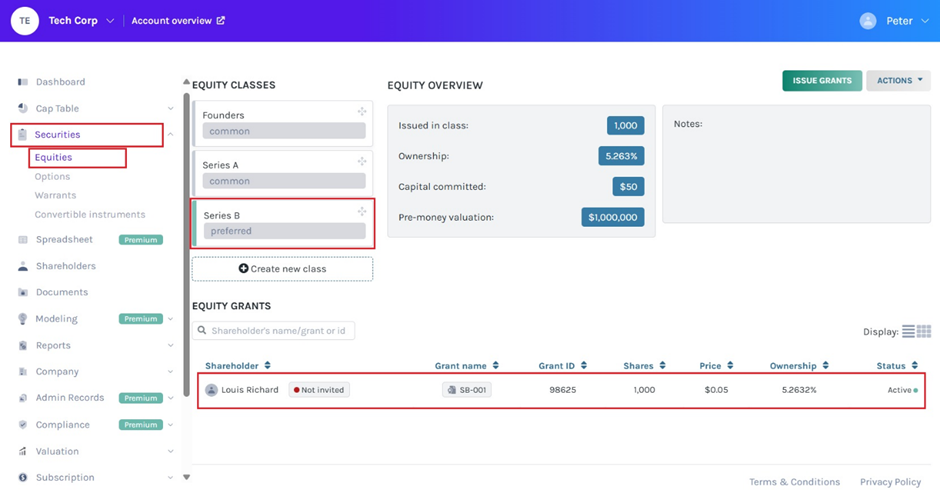The width and height of the screenshot is (940, 493).
Task: Switch to list display view icon
Action: pos(908,332)
